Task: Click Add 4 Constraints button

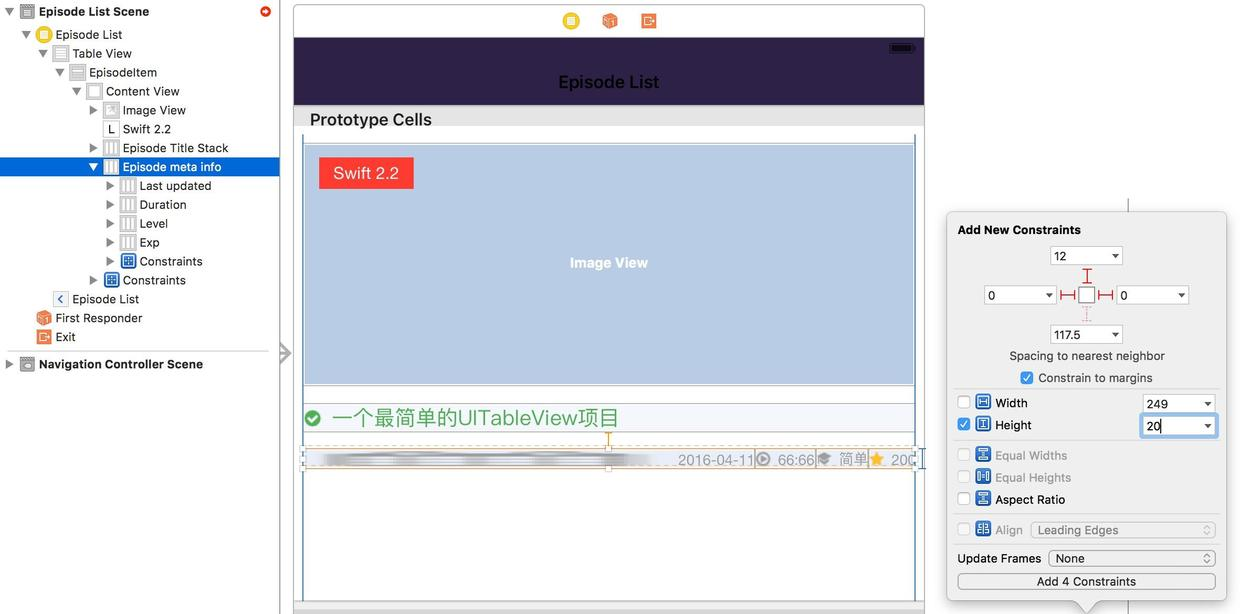Action: point(1086,582)
